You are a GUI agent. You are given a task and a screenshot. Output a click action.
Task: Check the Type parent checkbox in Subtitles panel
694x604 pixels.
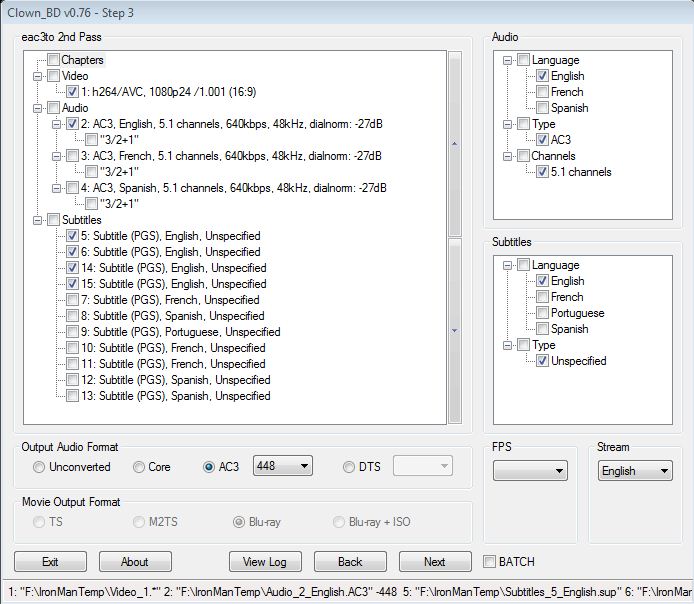pyautogui.click(x=523, y=345)
